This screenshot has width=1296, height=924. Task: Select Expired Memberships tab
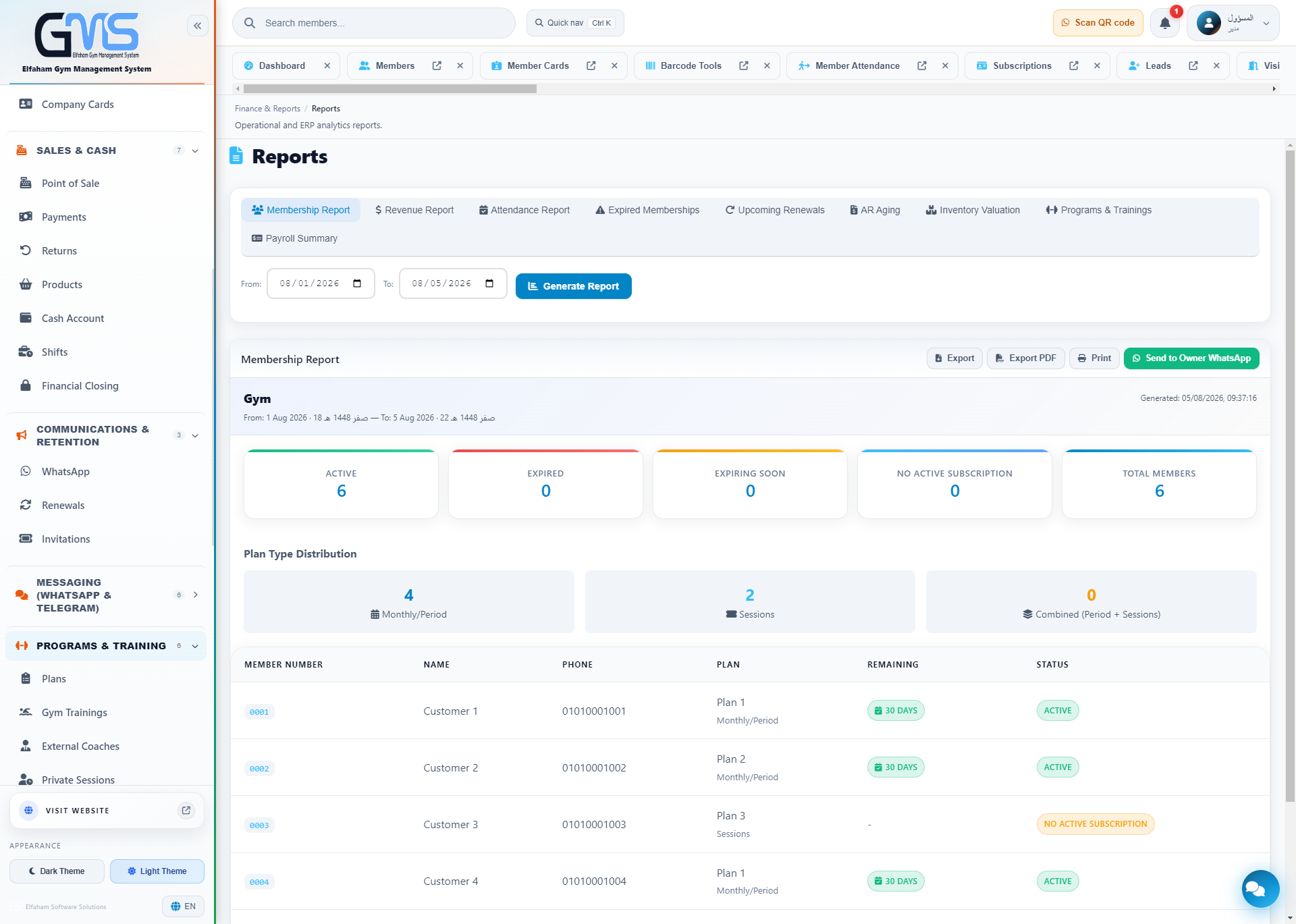(x=647, y=210)
